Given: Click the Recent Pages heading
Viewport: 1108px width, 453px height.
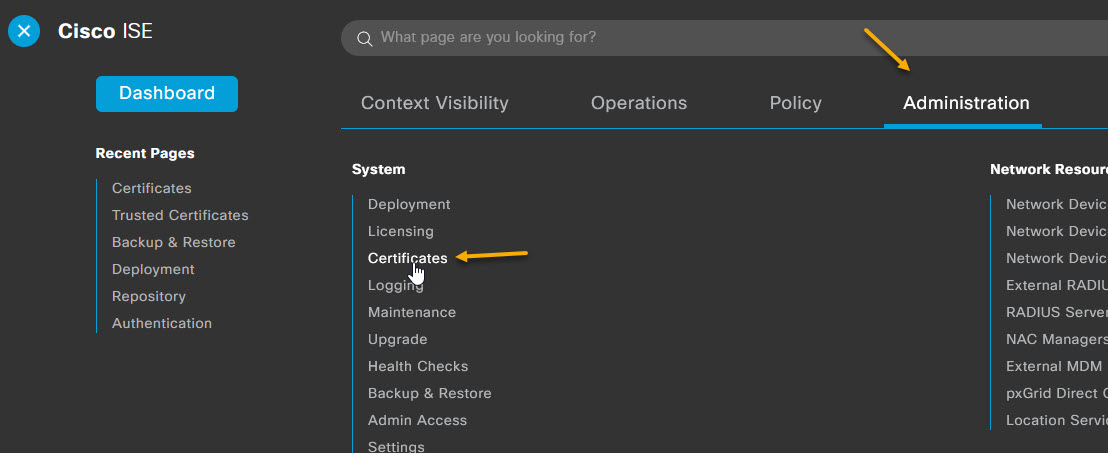Looking at the screenshot, I should tap(145, 153).
